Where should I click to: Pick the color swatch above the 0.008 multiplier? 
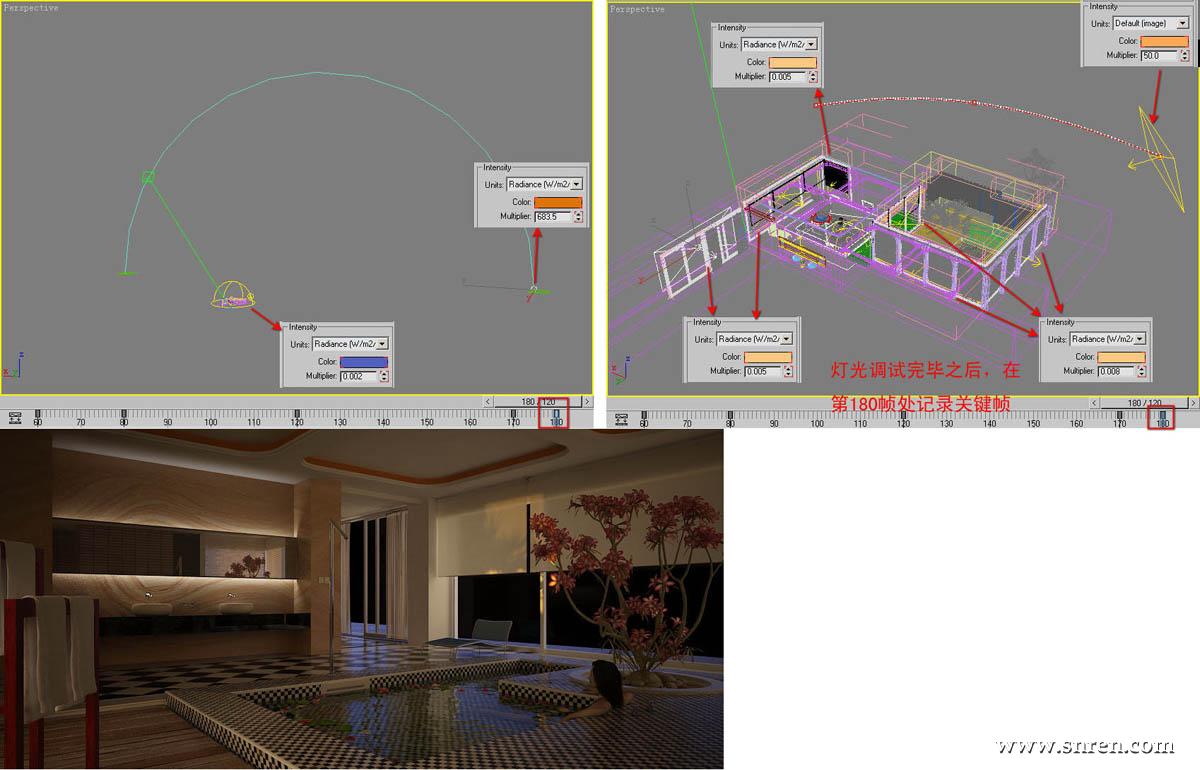point(1122,357)
